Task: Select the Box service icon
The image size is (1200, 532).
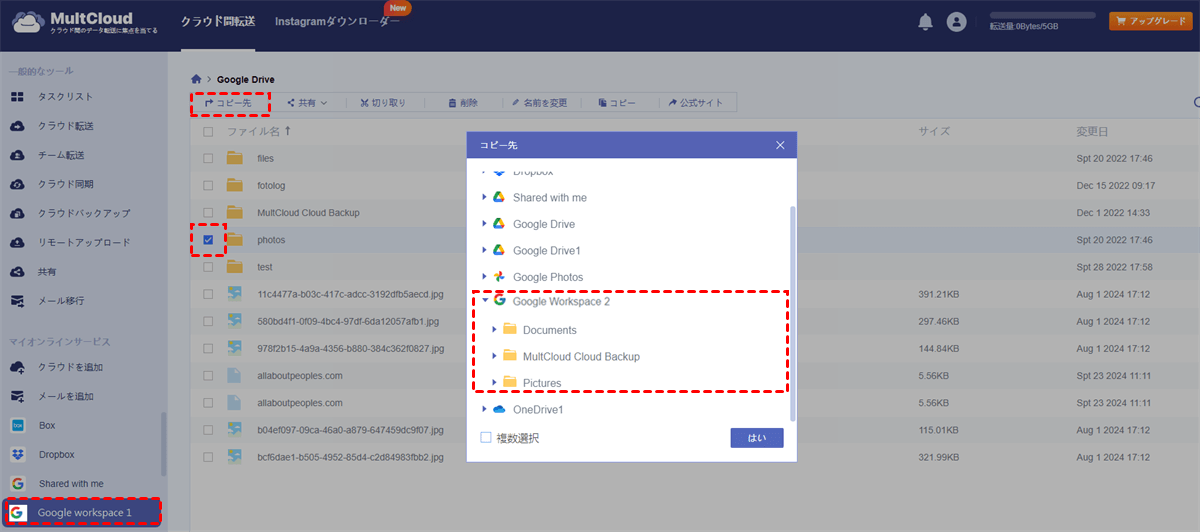Action: 17,425
